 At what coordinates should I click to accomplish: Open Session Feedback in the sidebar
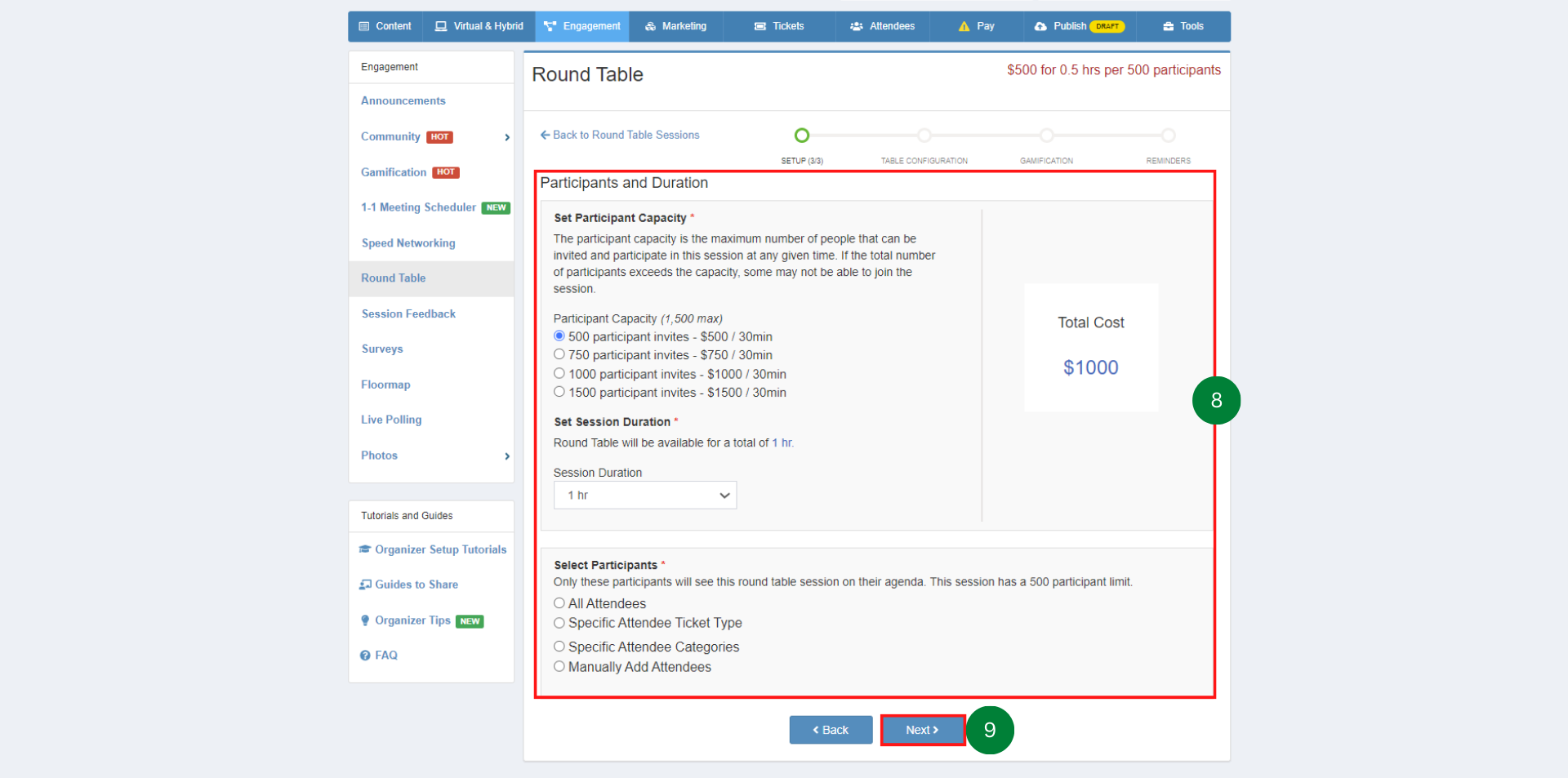click(408, 313)
